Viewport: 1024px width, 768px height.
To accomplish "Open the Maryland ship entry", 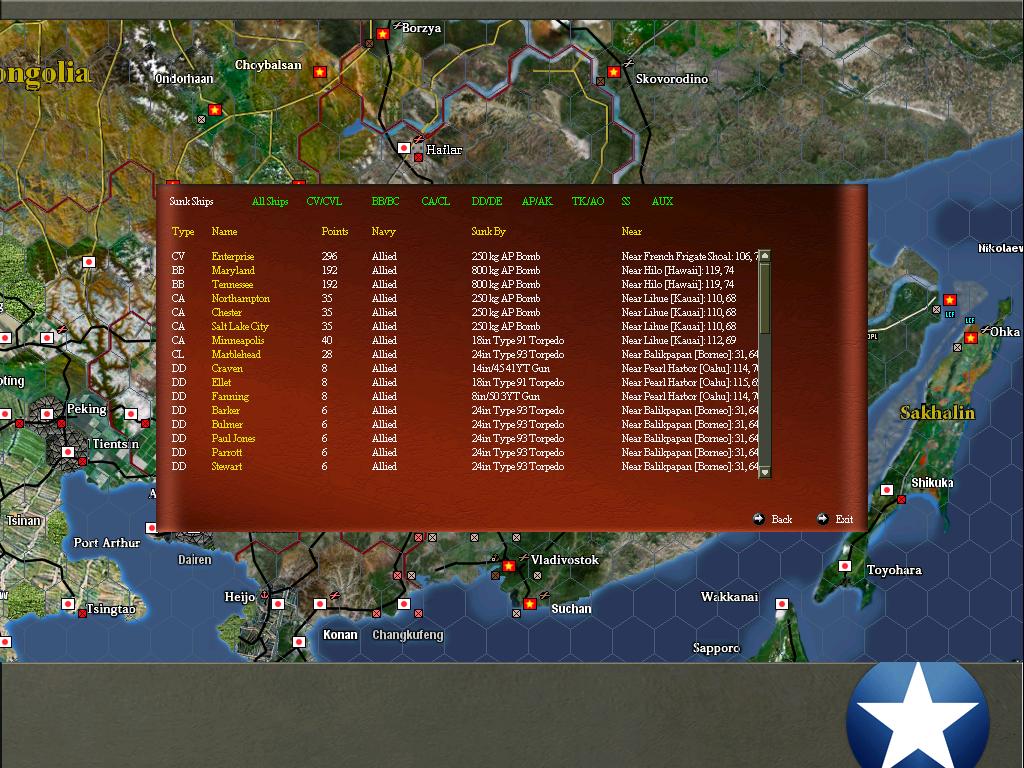I will click(x=233, y=270).
